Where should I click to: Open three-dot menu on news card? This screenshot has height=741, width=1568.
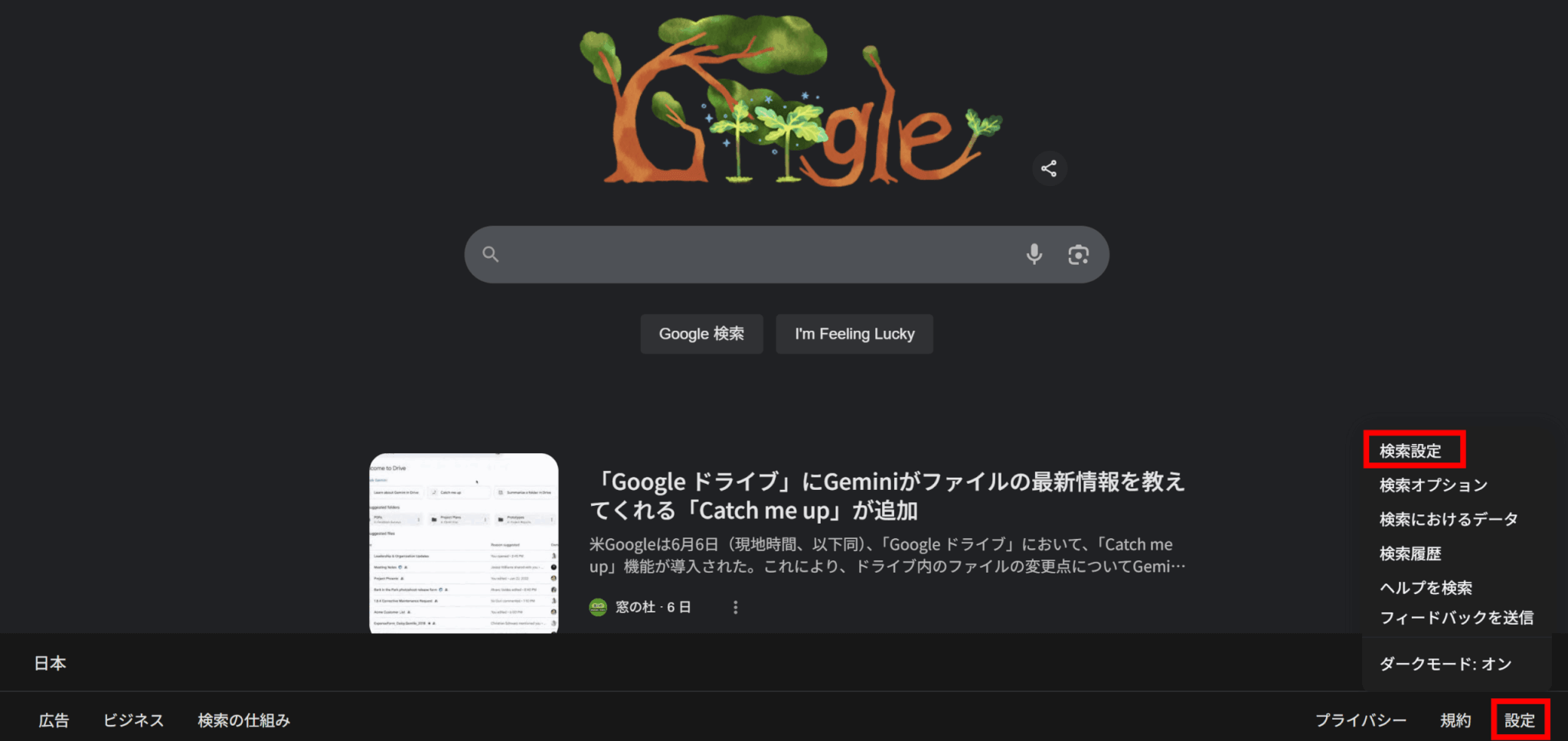coord(735,607)
